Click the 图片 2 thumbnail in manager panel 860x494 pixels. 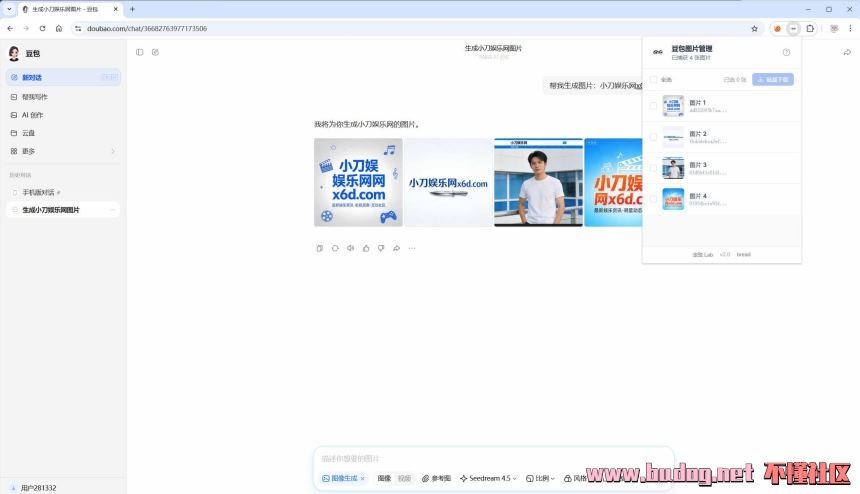click(673, 137)
